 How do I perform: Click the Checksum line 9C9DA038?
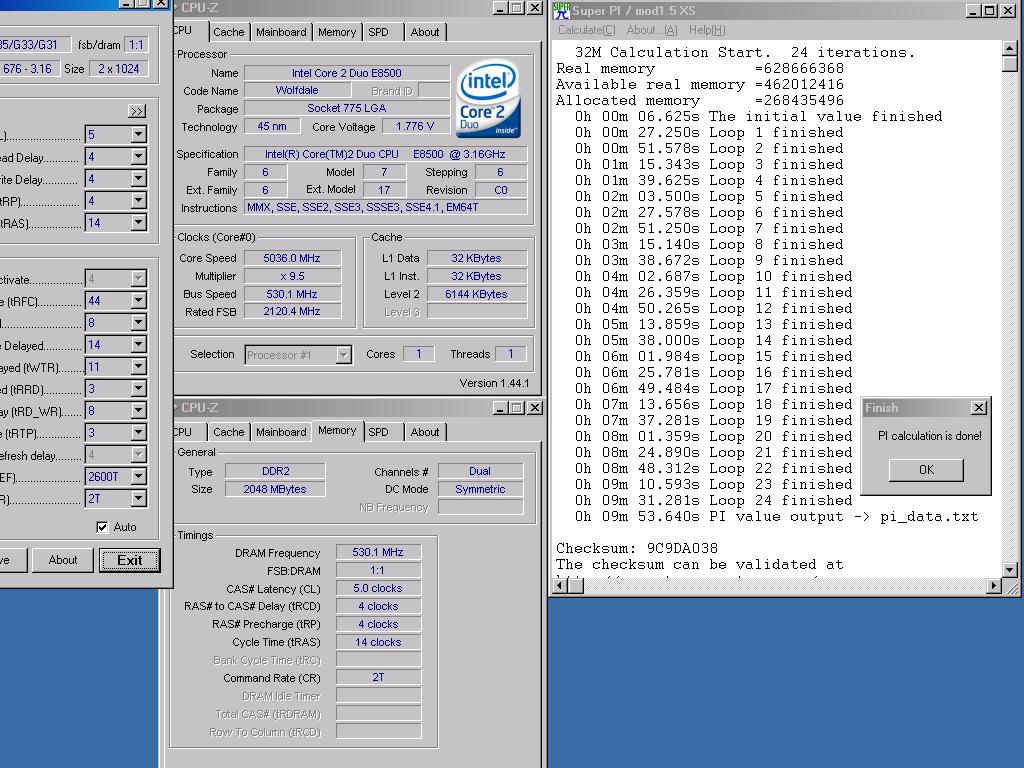637,549
